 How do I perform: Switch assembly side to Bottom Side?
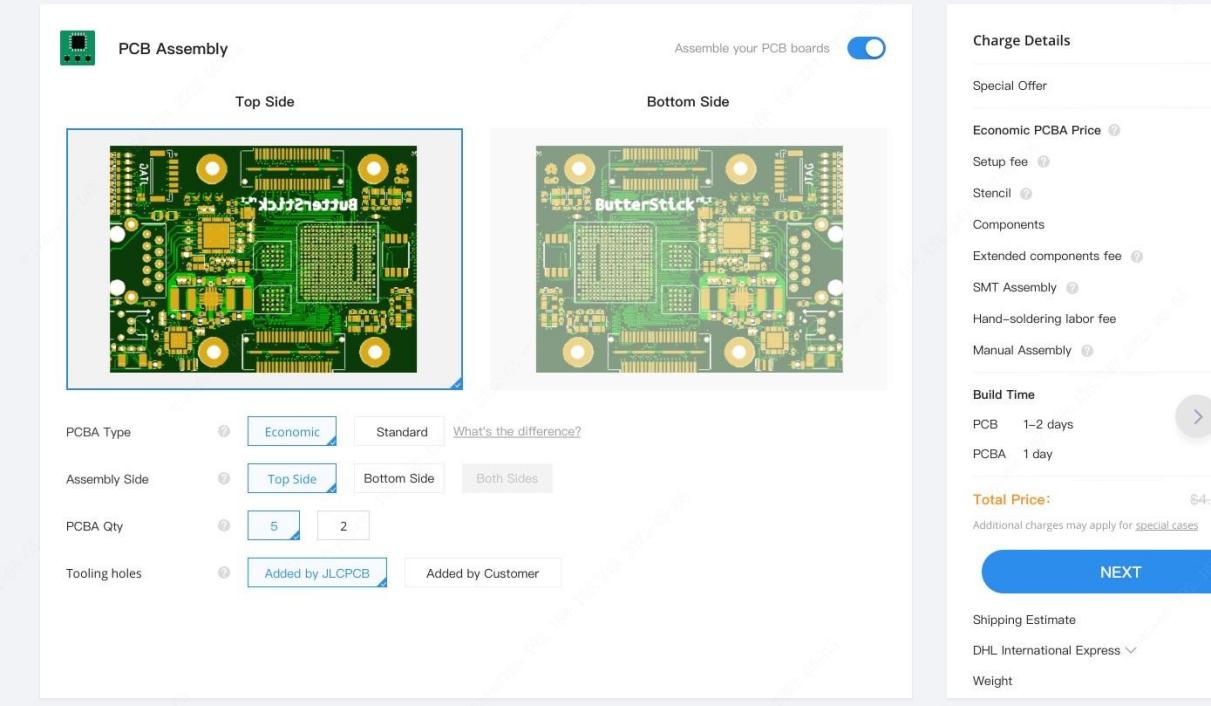(x=398, y=478)
